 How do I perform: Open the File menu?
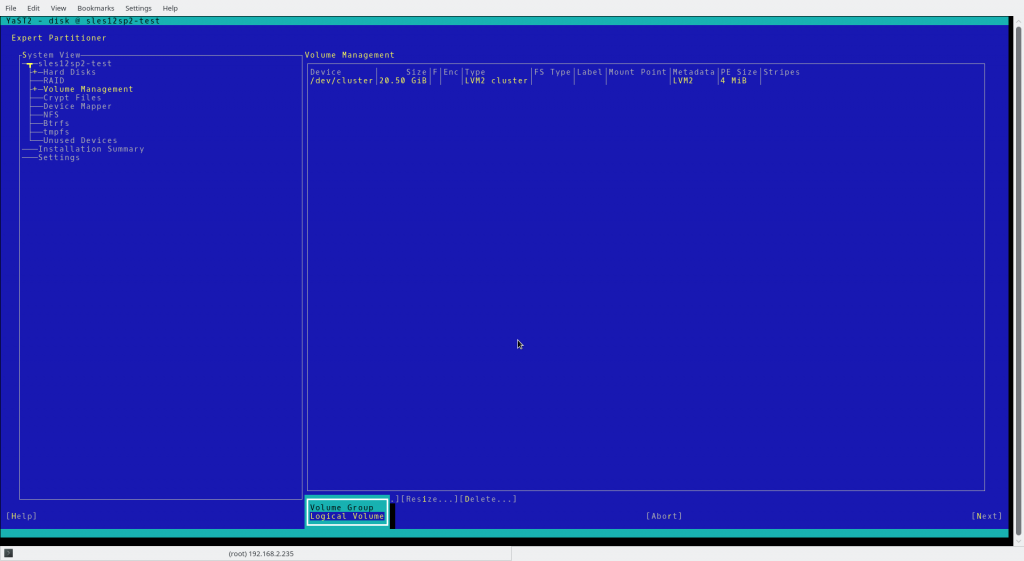pos(11,8)
